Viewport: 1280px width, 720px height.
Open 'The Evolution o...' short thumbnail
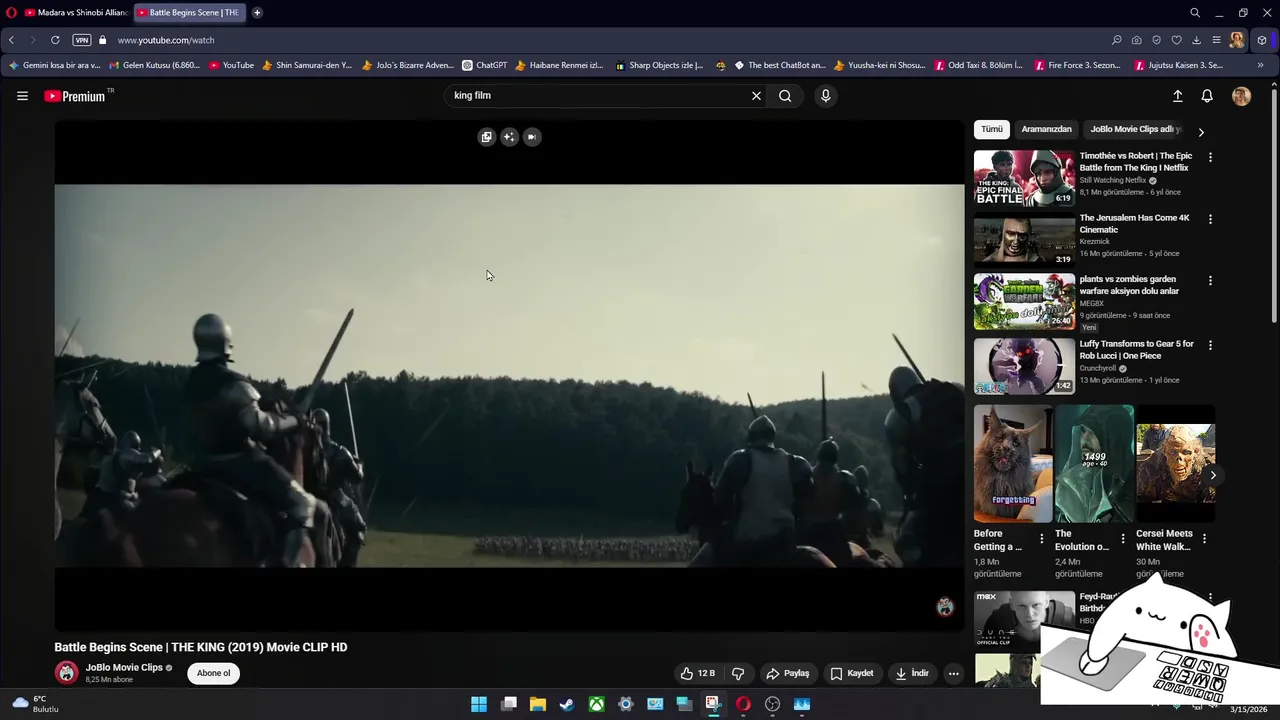(1094, 463)
